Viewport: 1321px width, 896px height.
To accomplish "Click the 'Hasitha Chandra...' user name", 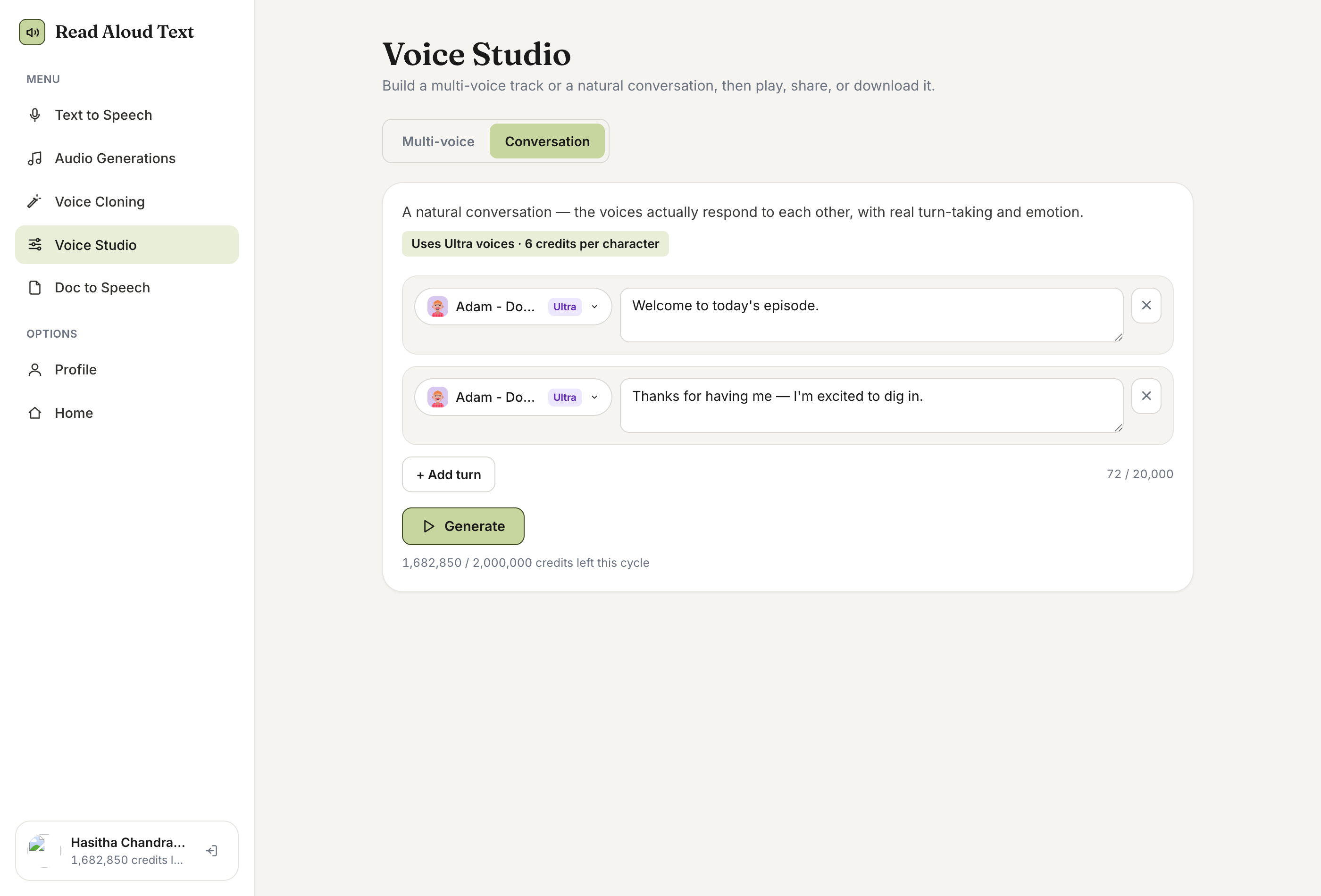I will 128,842.
